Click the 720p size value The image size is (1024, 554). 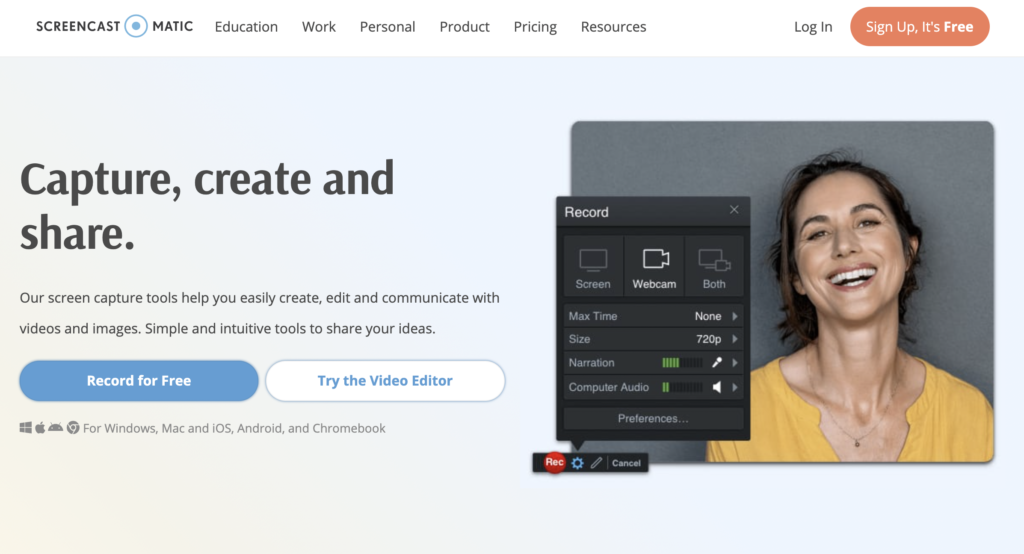[x=709, y=339]
